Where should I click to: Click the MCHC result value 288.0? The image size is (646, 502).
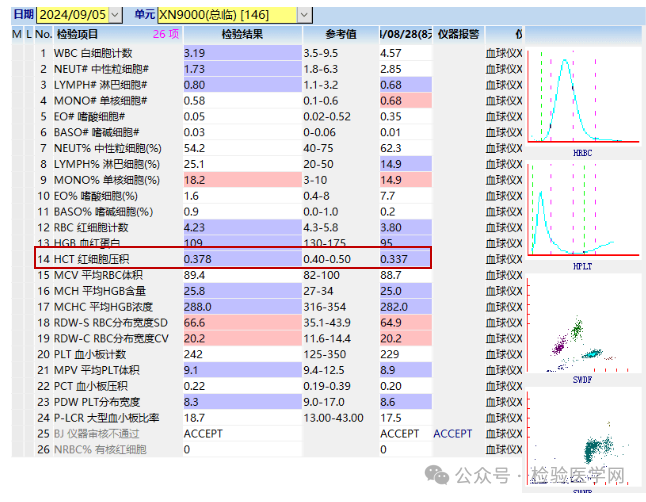[198, 307]
